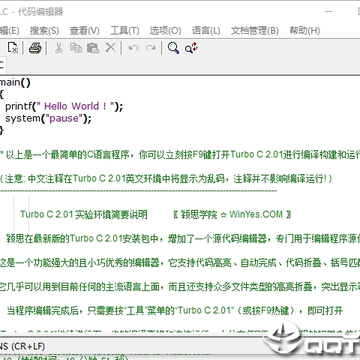Open Find with magnifier icon
The image size is (360, 360).
point(173,48)
